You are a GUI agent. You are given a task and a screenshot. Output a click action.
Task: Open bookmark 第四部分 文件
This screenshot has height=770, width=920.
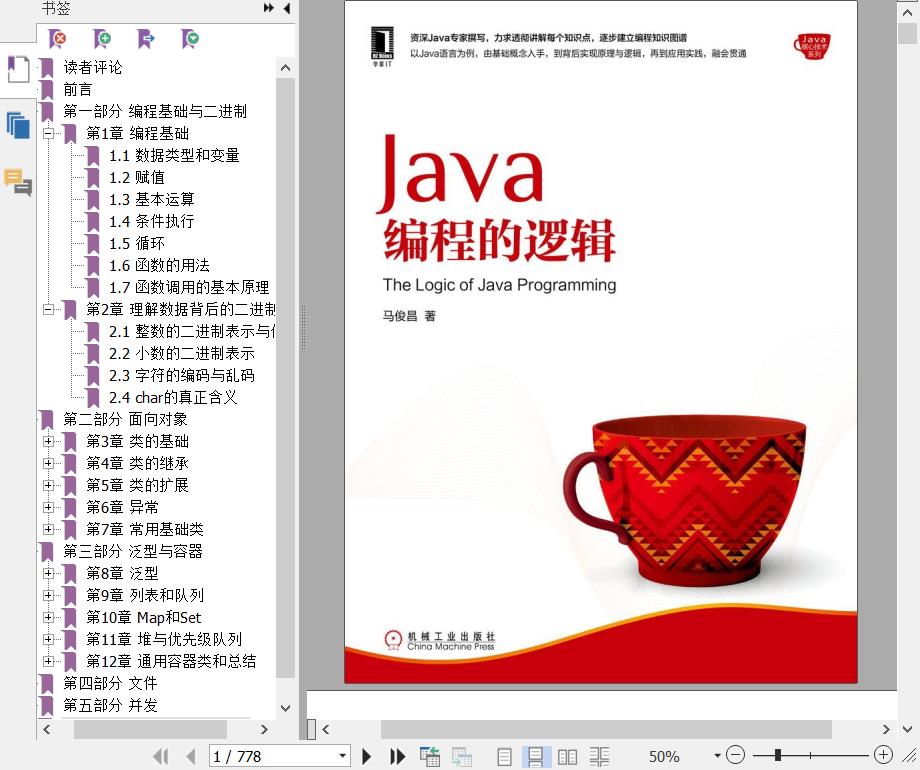point(110,684)
